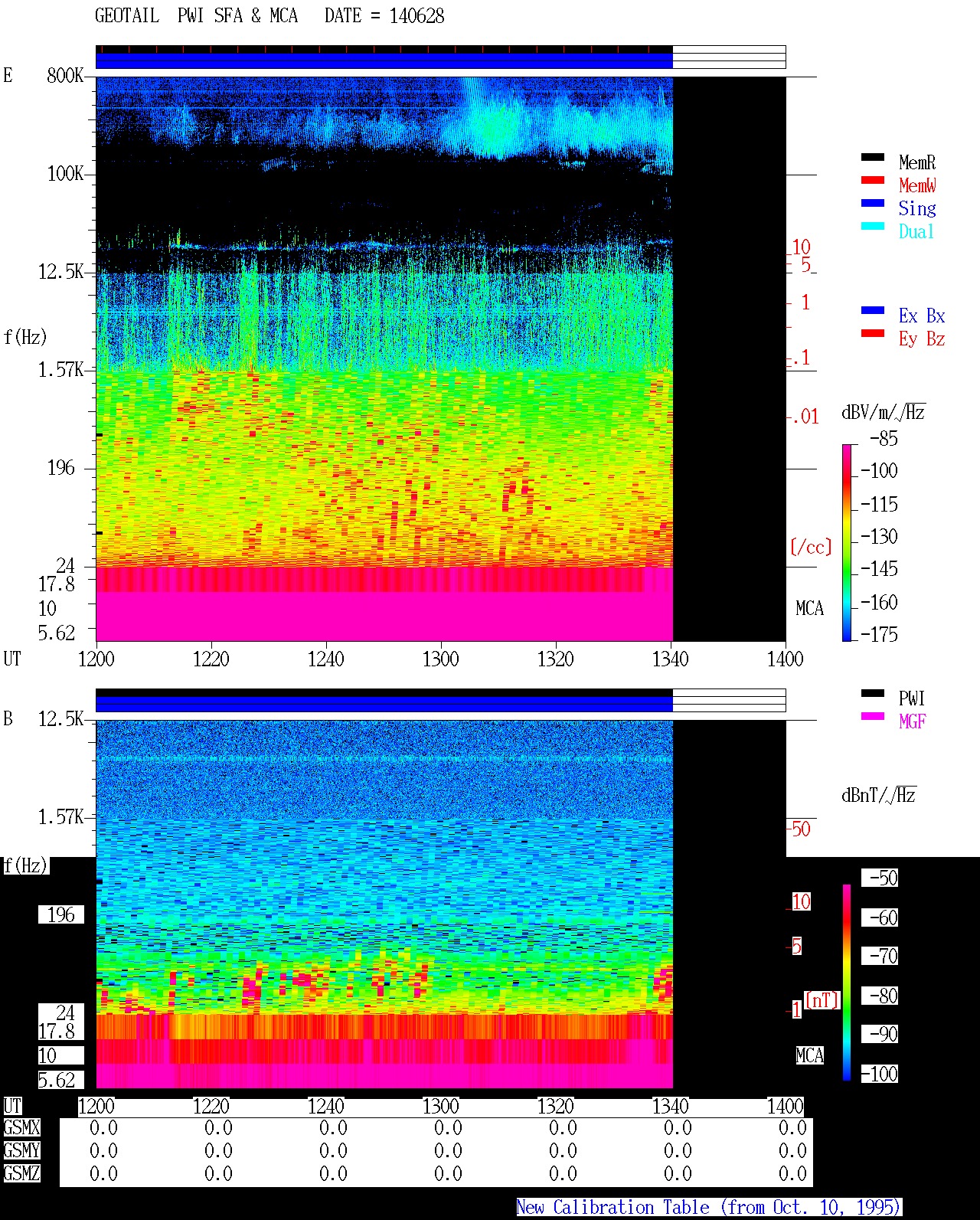Select the DATE = 140628 text
The height and width of the screenshot is (1220, 980).
[x=384, y=16]
